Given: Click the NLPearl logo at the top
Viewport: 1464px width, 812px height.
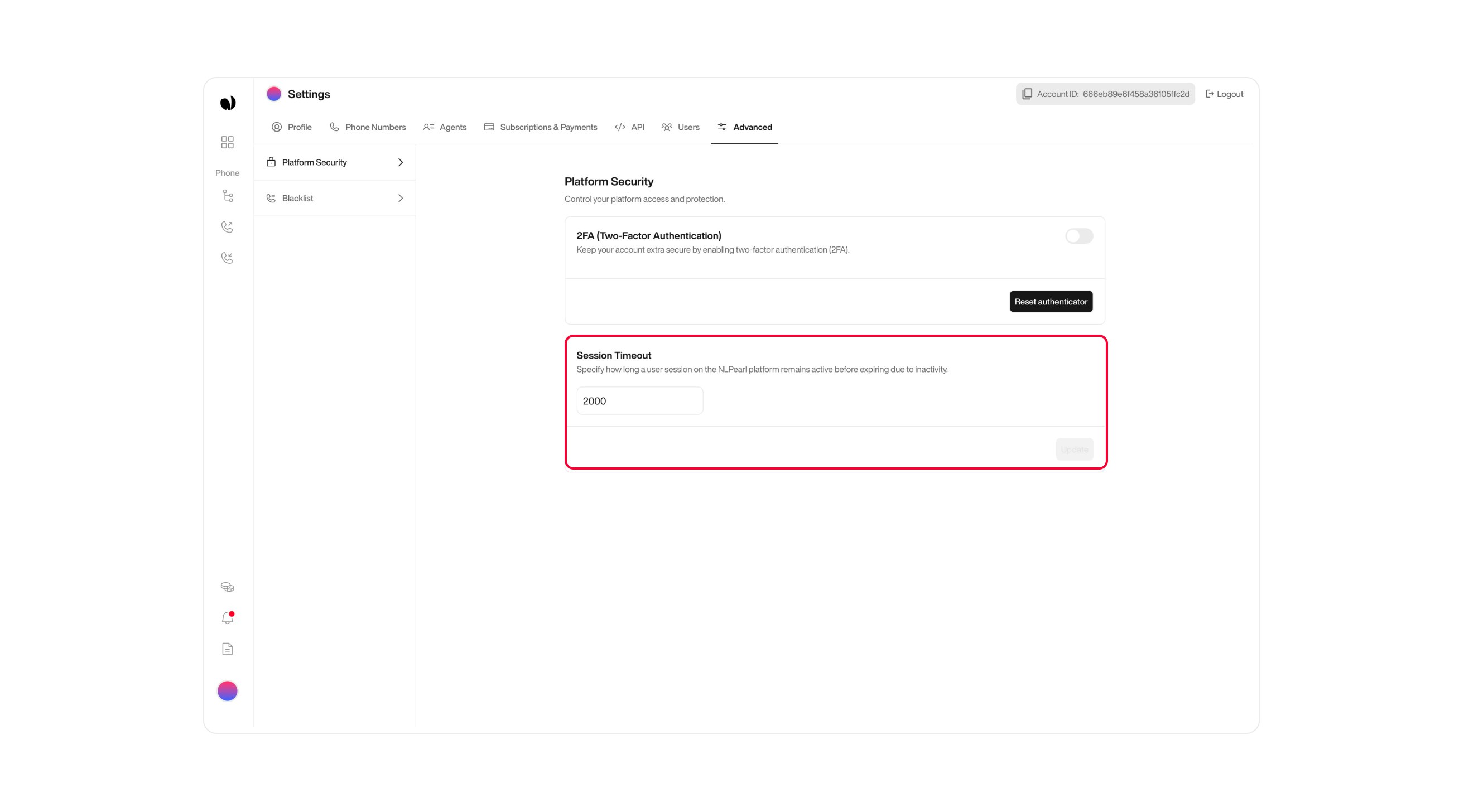Looking at the screenshot, I should pos(227,102).
